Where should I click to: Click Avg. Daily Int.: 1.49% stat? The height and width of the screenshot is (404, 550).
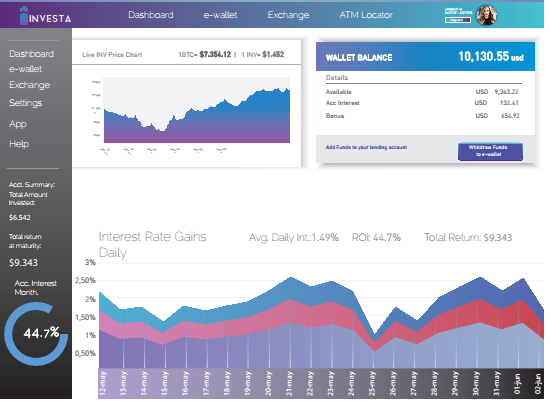294,238
